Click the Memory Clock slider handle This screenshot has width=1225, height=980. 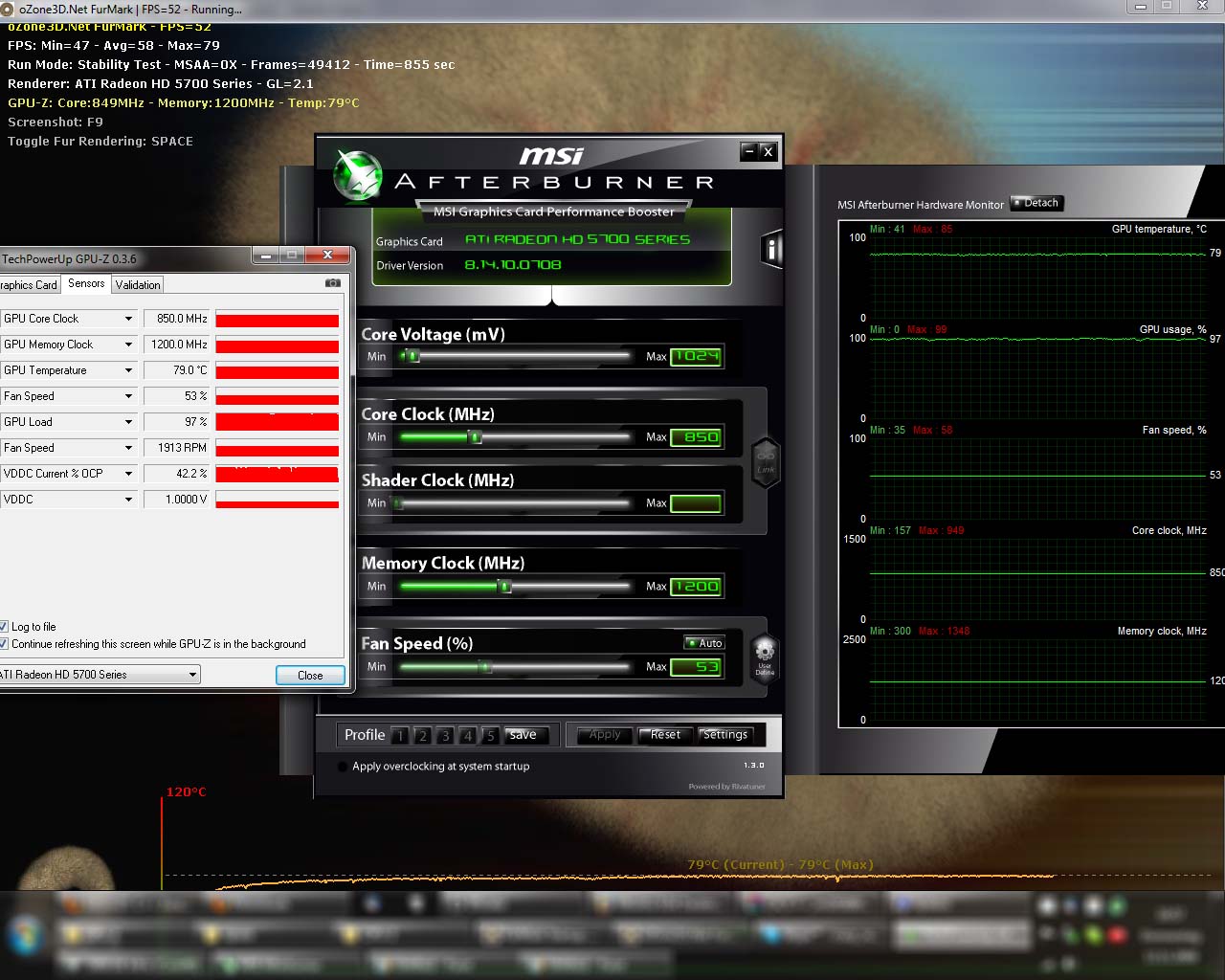coord(505,586)
